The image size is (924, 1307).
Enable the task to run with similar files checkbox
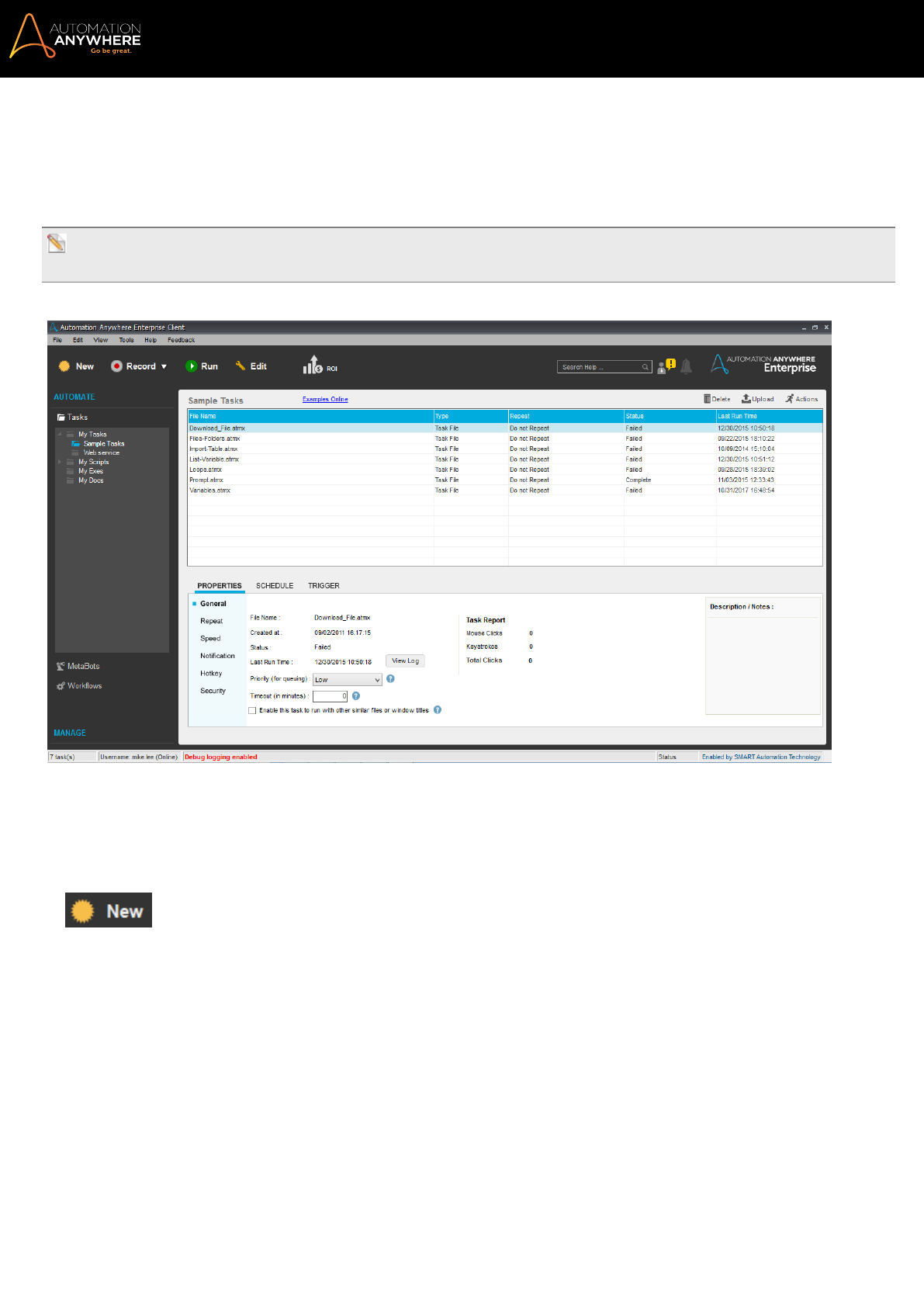click(252, 711)
